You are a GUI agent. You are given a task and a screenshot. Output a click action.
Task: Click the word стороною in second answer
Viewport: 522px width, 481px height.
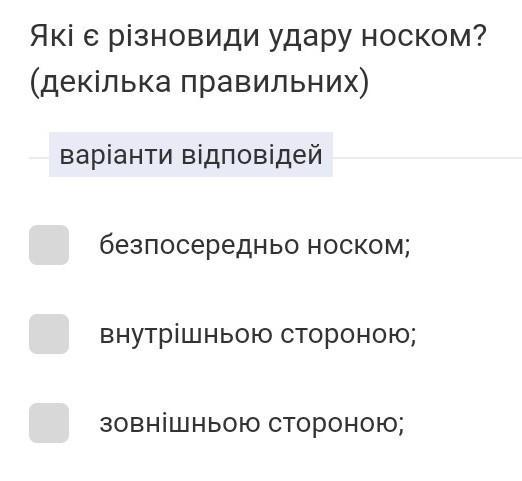(x=348, y=335)
